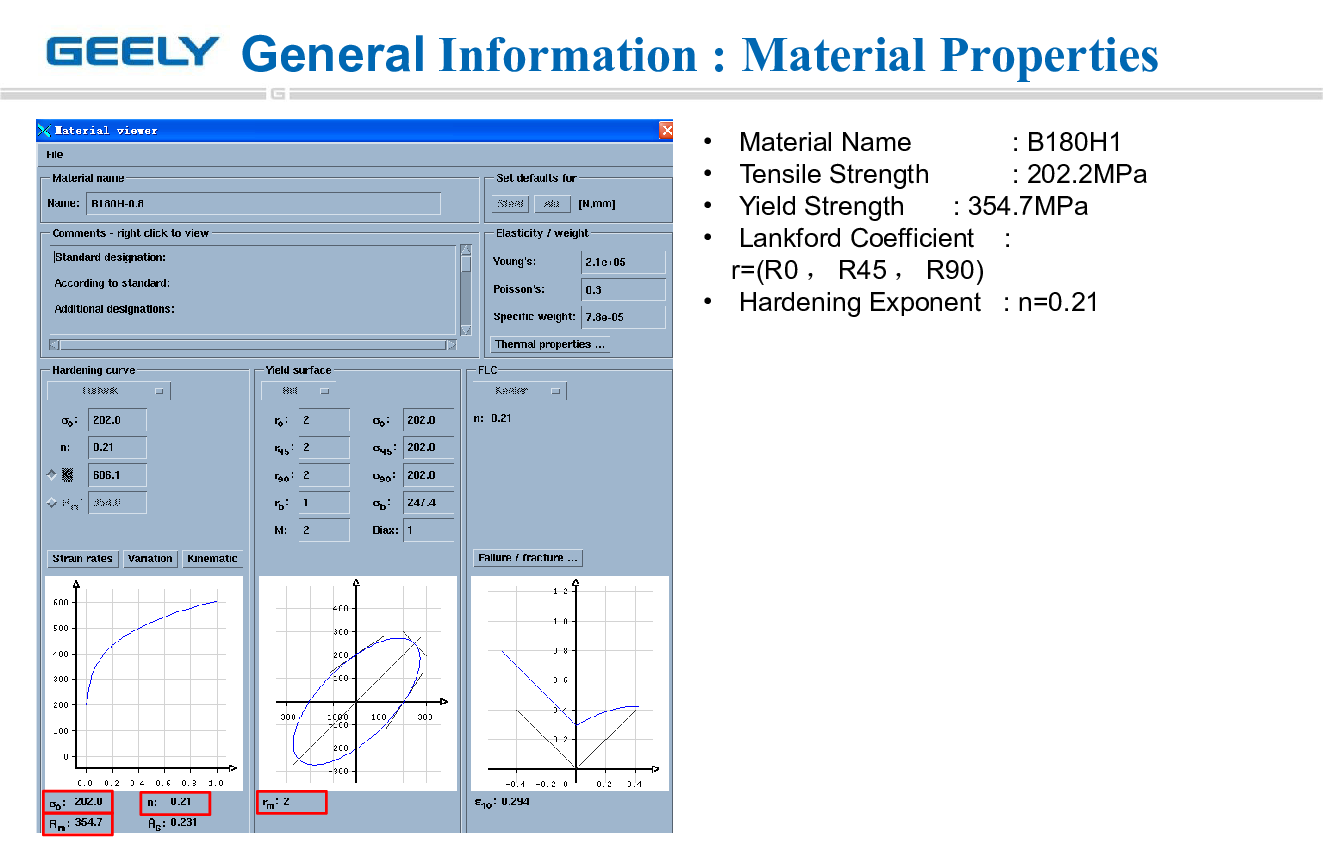Set defaults for Steel
Image resolution: width=1323 pixels, height=850 pixels.
pos(510,204)
